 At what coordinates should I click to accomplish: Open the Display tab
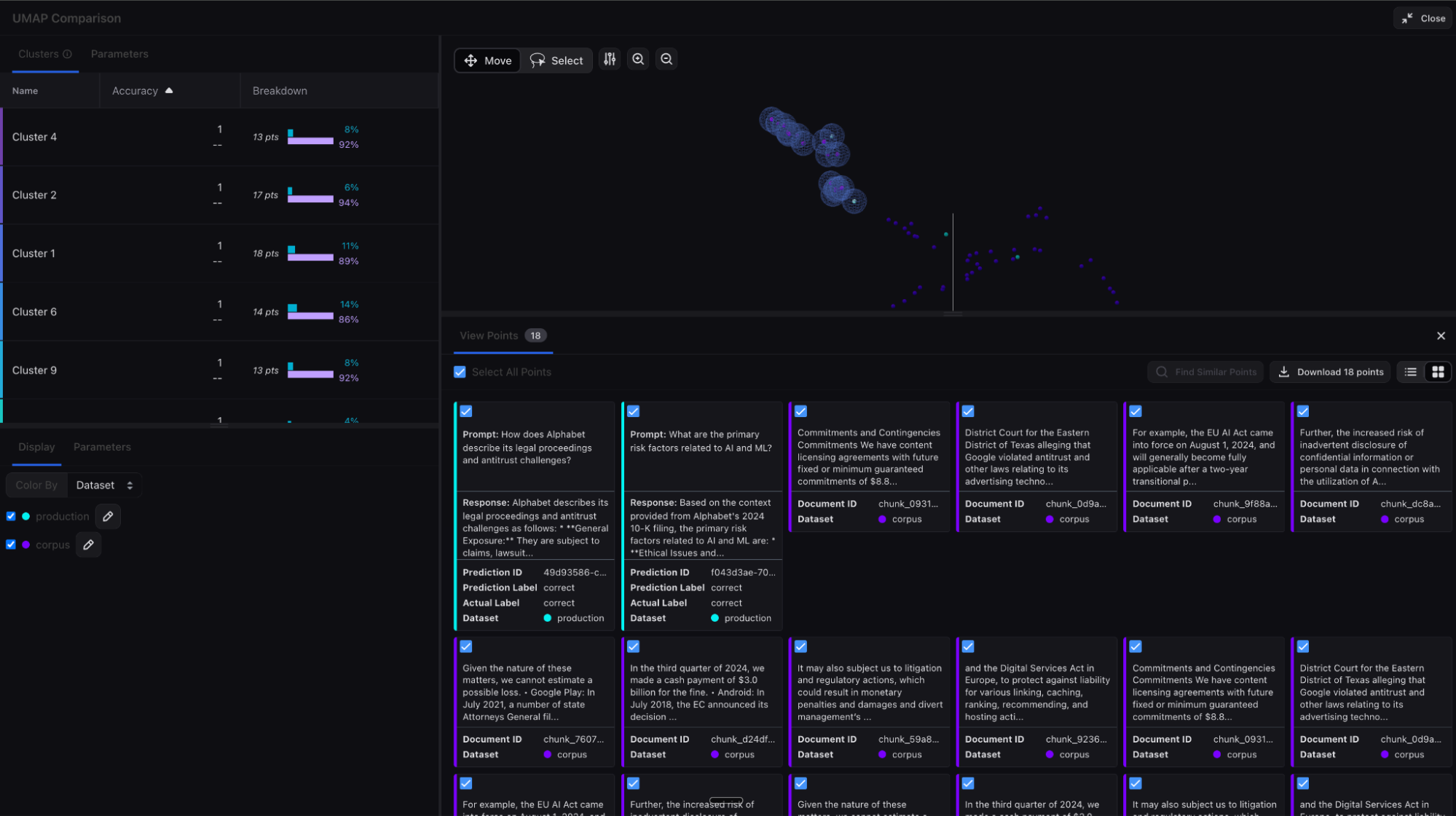(36, 447)
